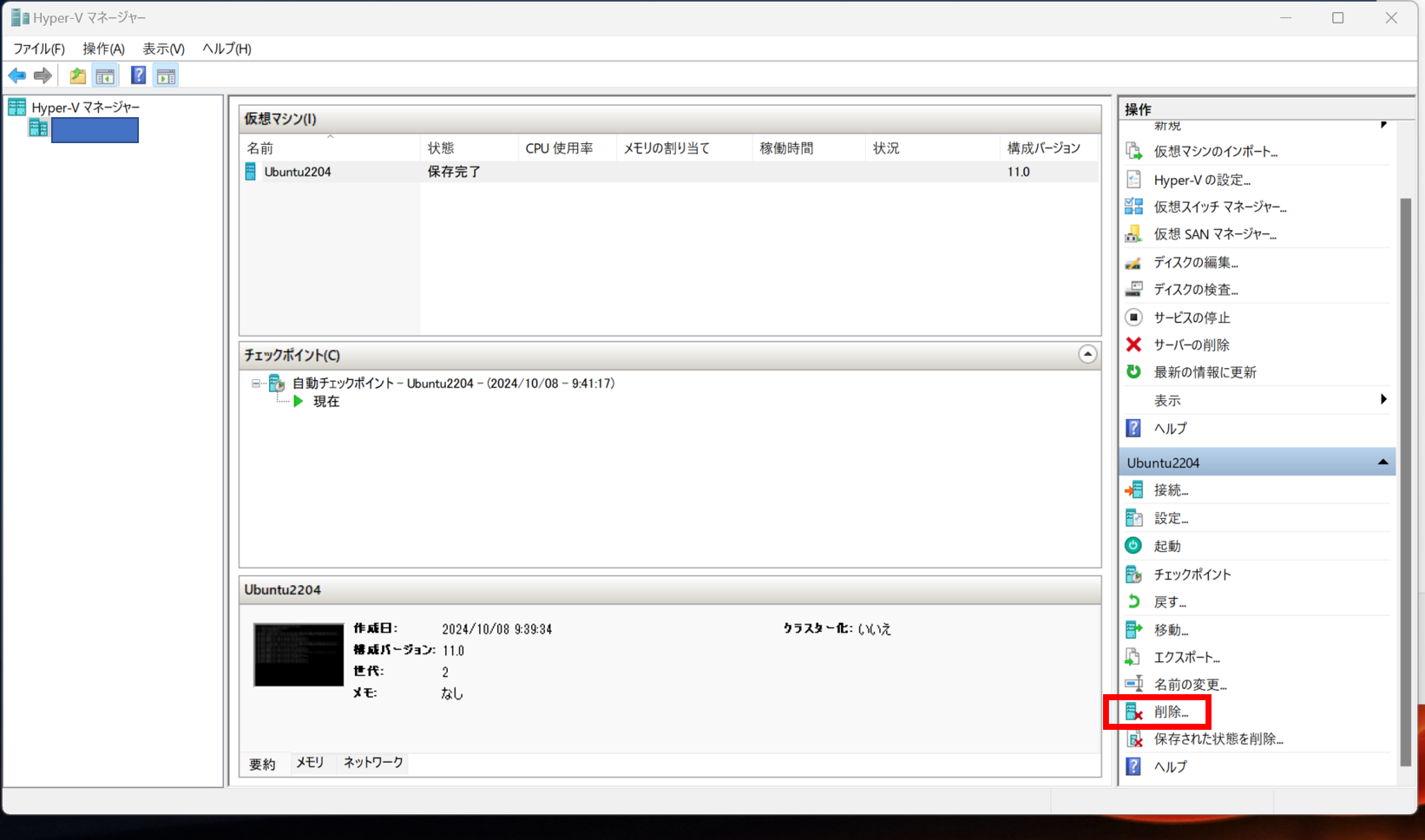Screen dimensions: 1425x840
Task: Click 戻す revert action
Action: pyautogui.click(x=1169, y=602)
